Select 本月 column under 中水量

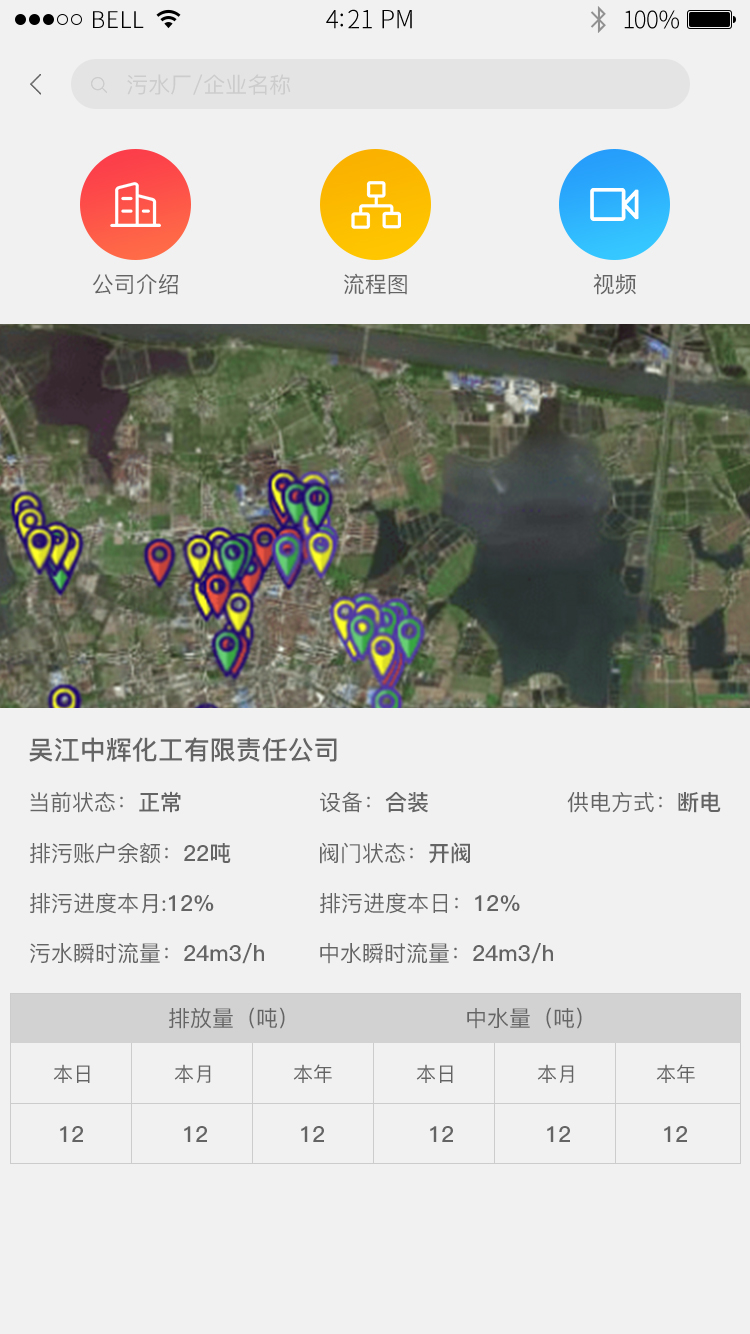tap(556, 1074)
